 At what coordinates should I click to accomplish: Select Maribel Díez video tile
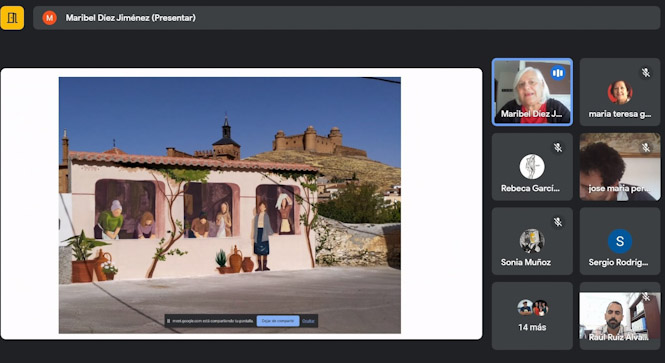click(x=532, y=92)
